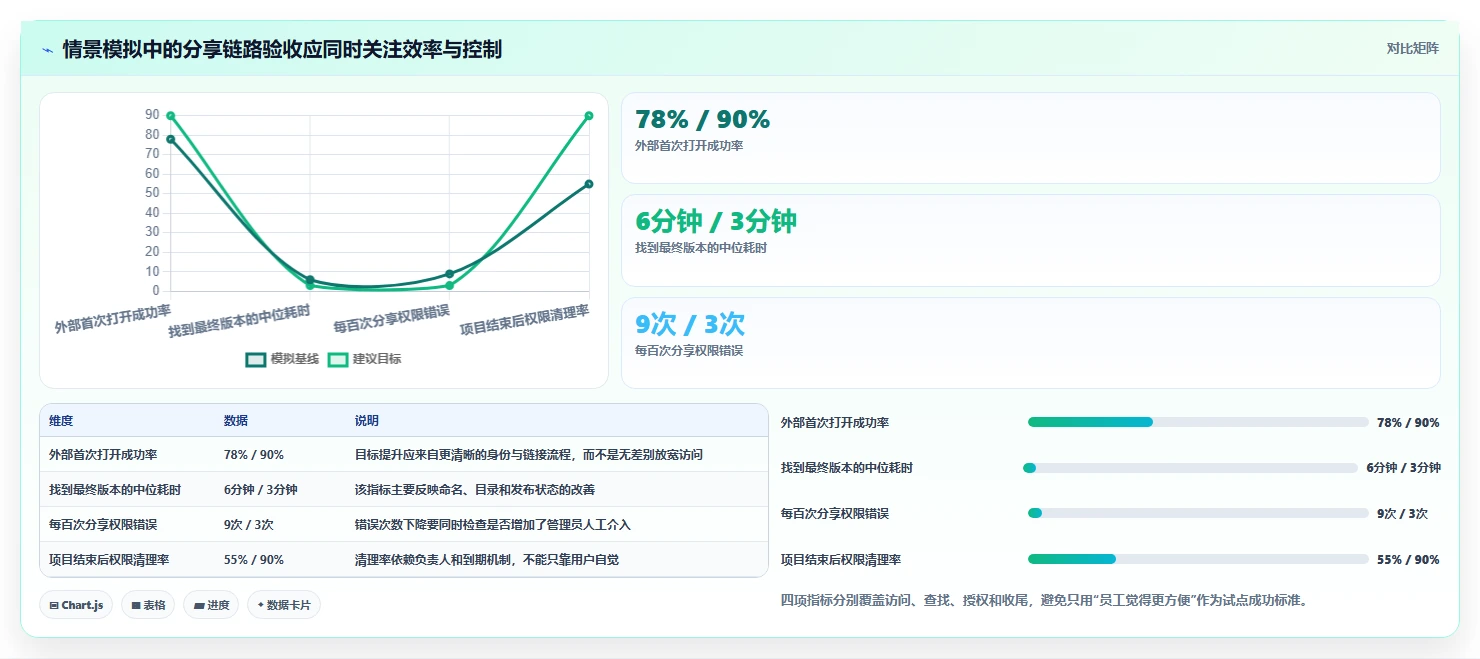Click the description starting 错误次数下降要同时检查

pyautogui.click(x=493, y=525)
